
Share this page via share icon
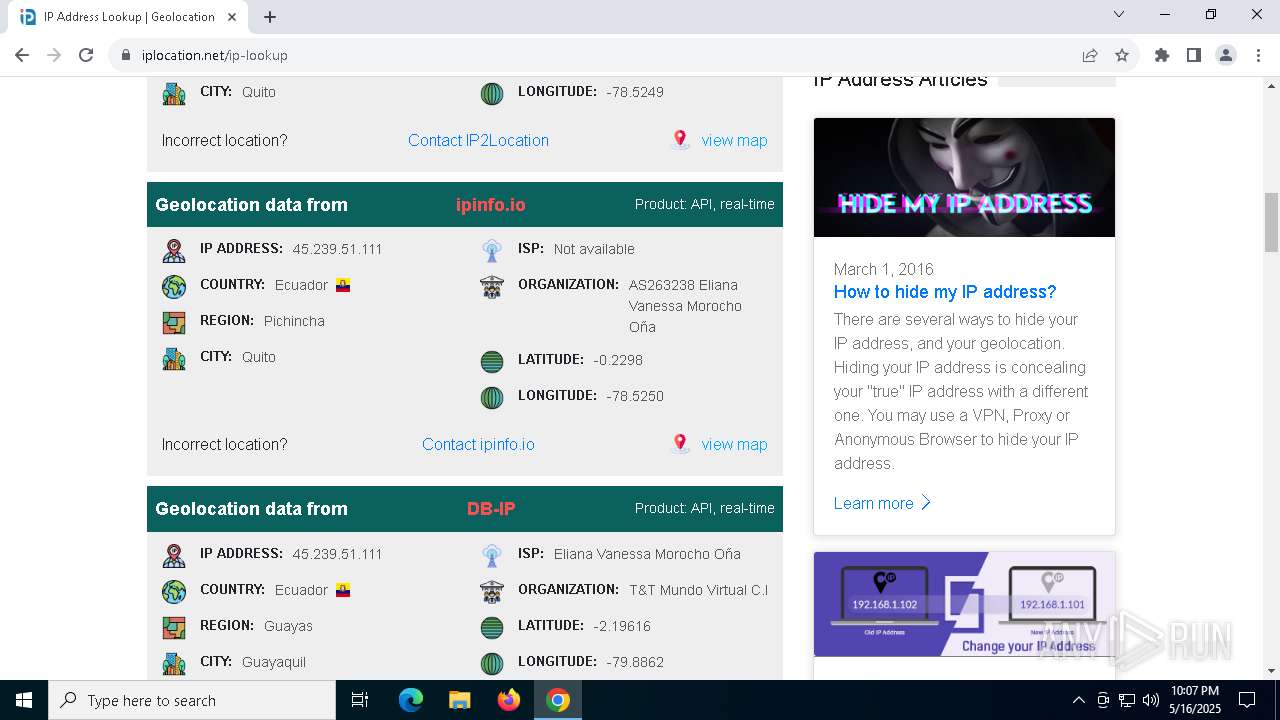[x=1090, y=55]
